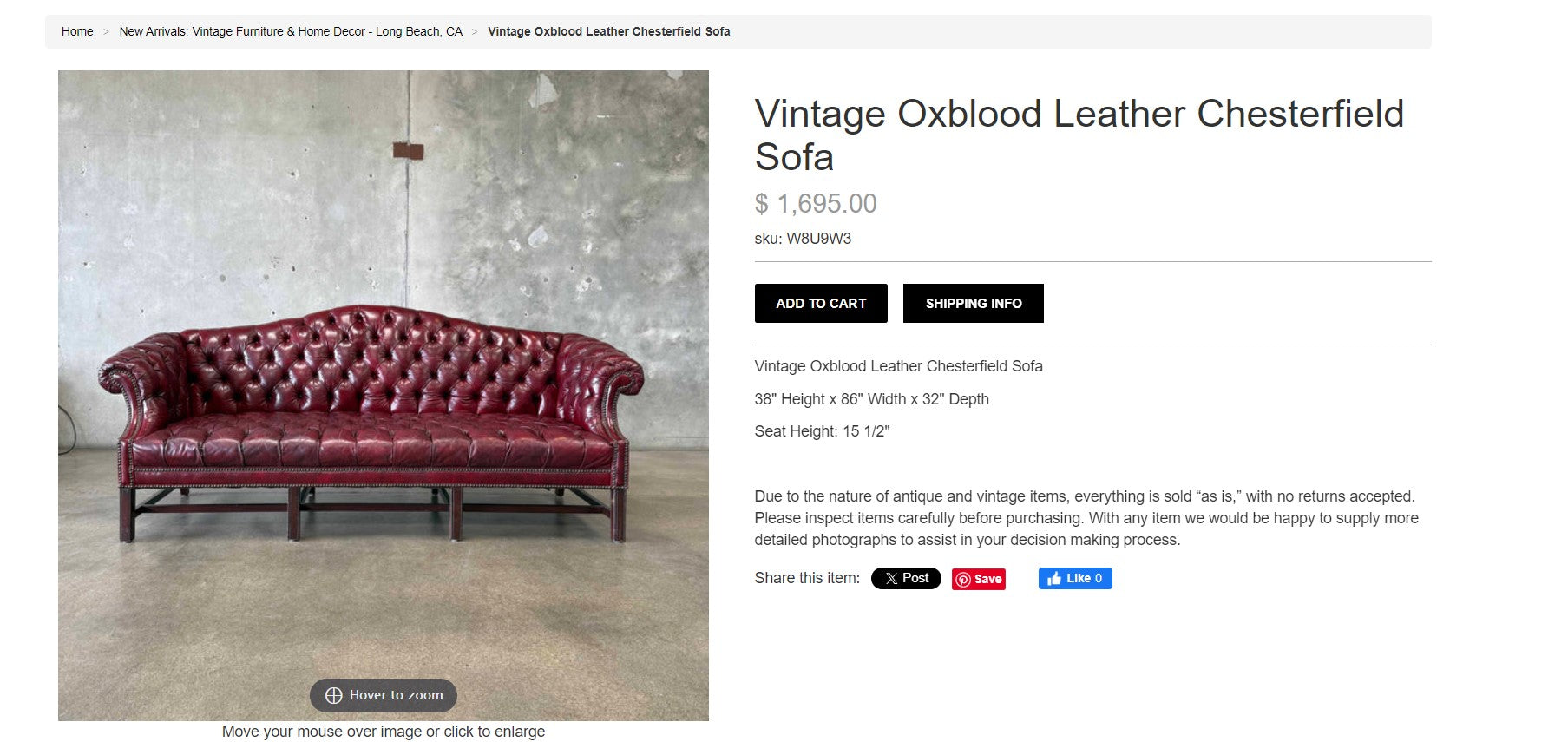Click the $ 1,695.00 price
Image resolution: width=1568 pixels, height=742 pixels.
(x=816, y=204)
